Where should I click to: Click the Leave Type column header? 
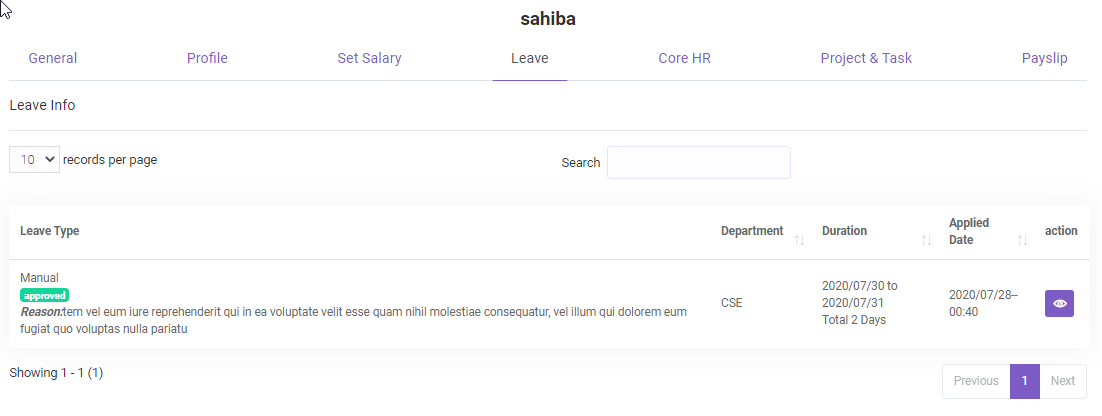click(50, 231)
